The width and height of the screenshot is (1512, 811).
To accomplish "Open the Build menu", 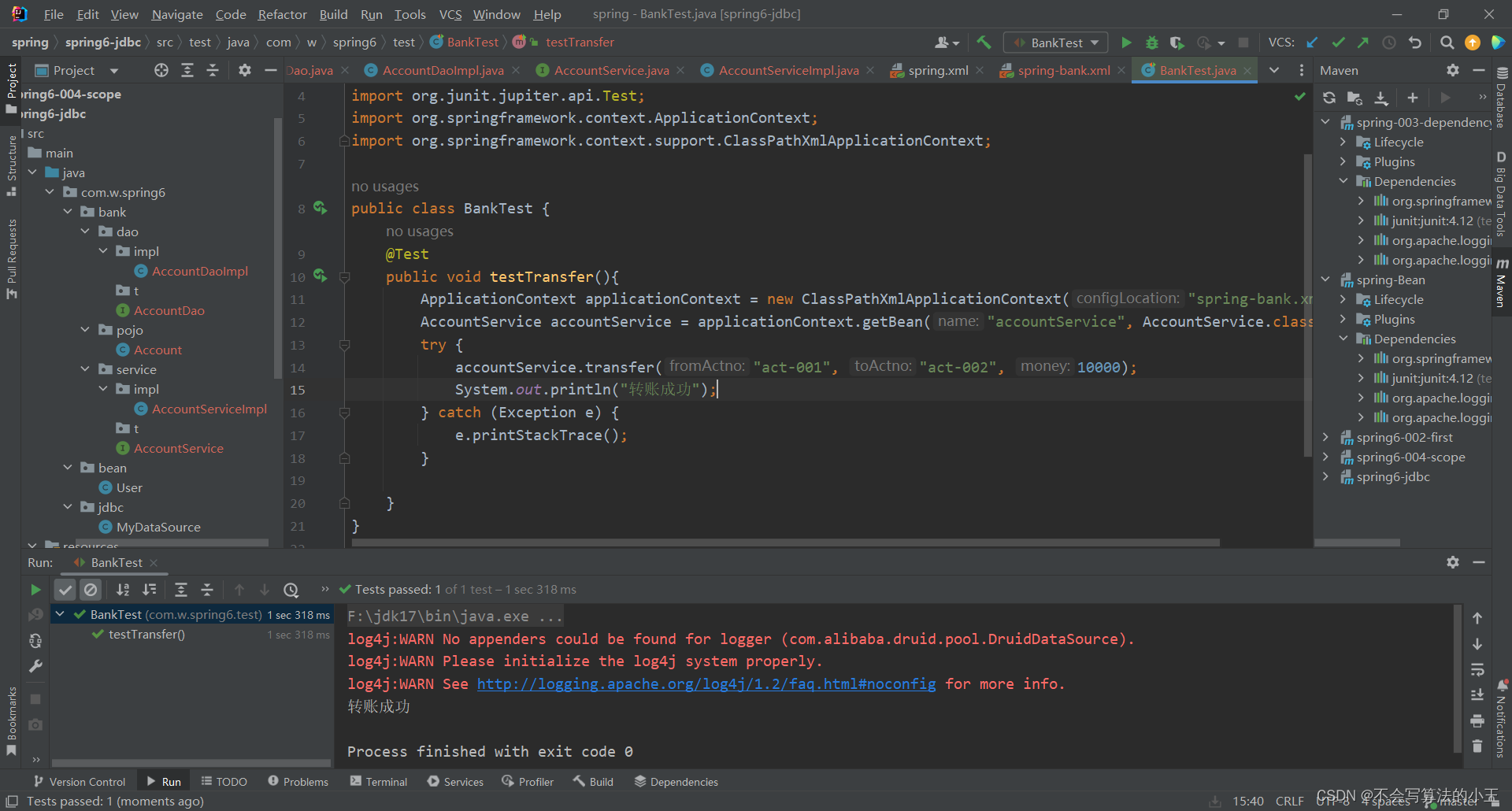I will [333, 14].
